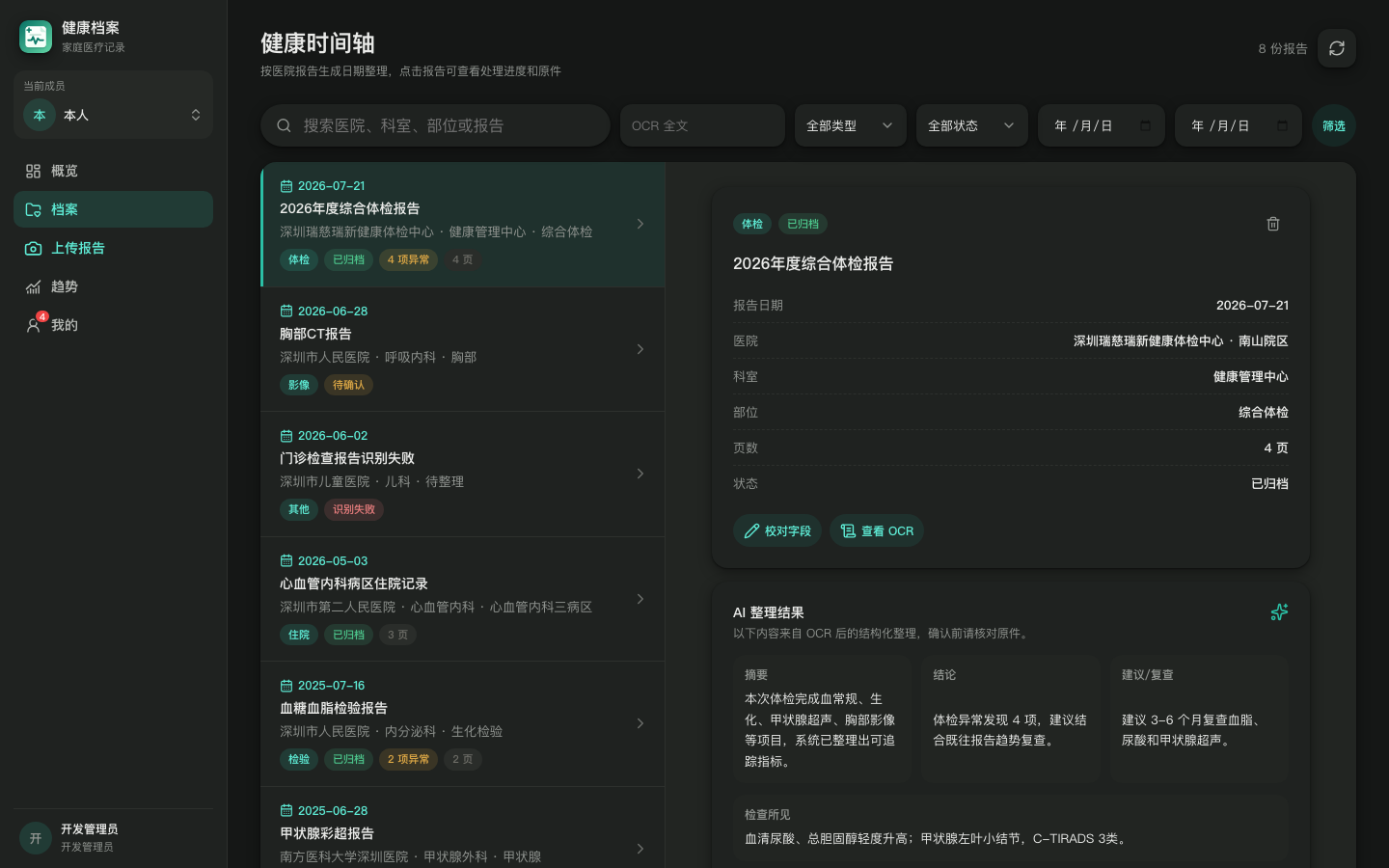Click 8 份报告 count label
This screenshot has width=1389, height=868.
pyautogui.click(x=1283, y=48)
